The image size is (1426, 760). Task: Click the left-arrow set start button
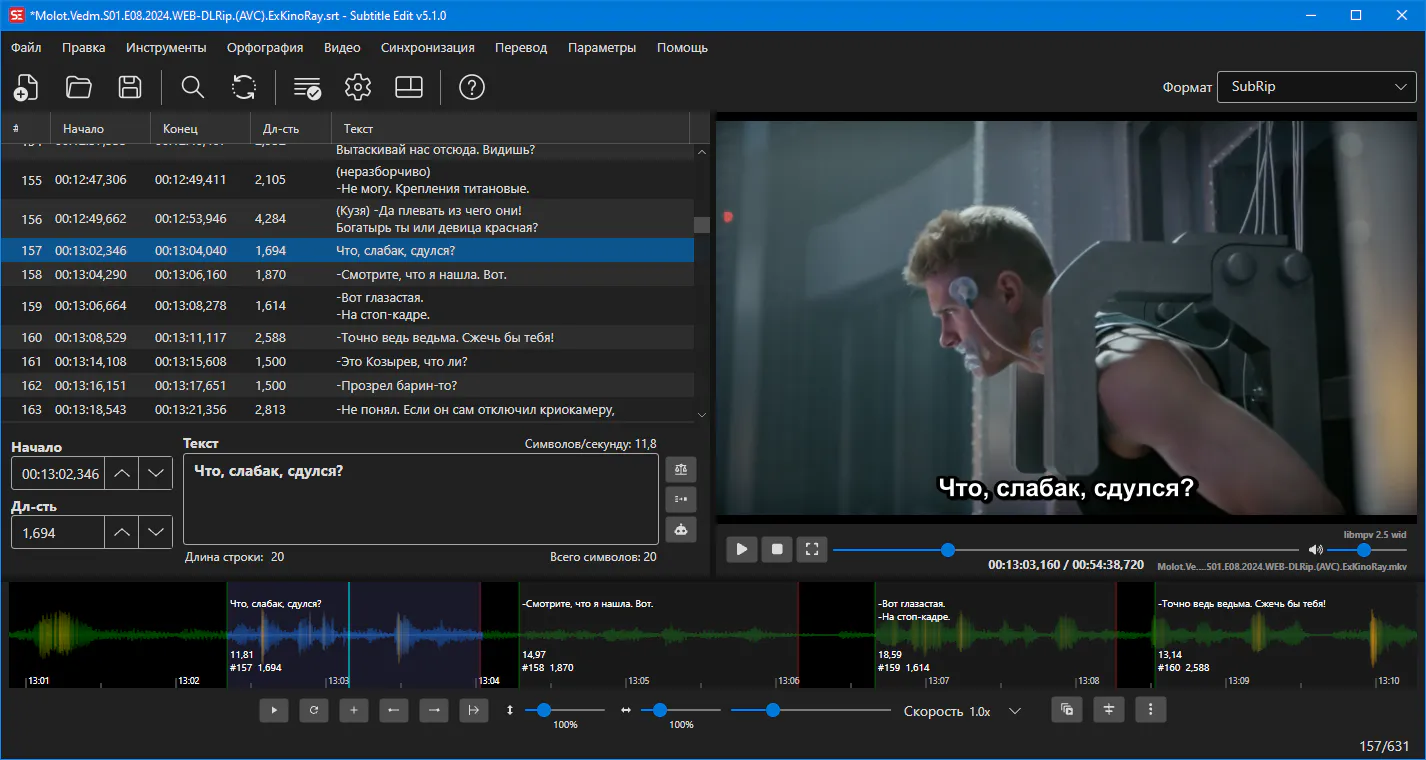[394, 710]
